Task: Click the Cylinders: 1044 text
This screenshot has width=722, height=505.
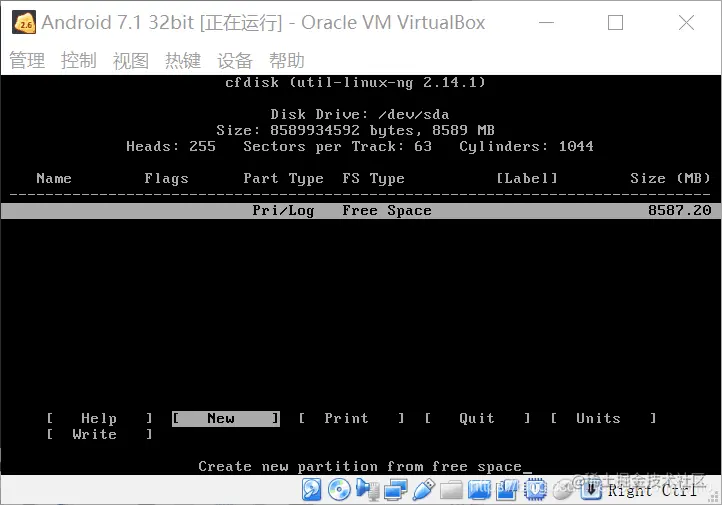Action: [x=526, y=146]
